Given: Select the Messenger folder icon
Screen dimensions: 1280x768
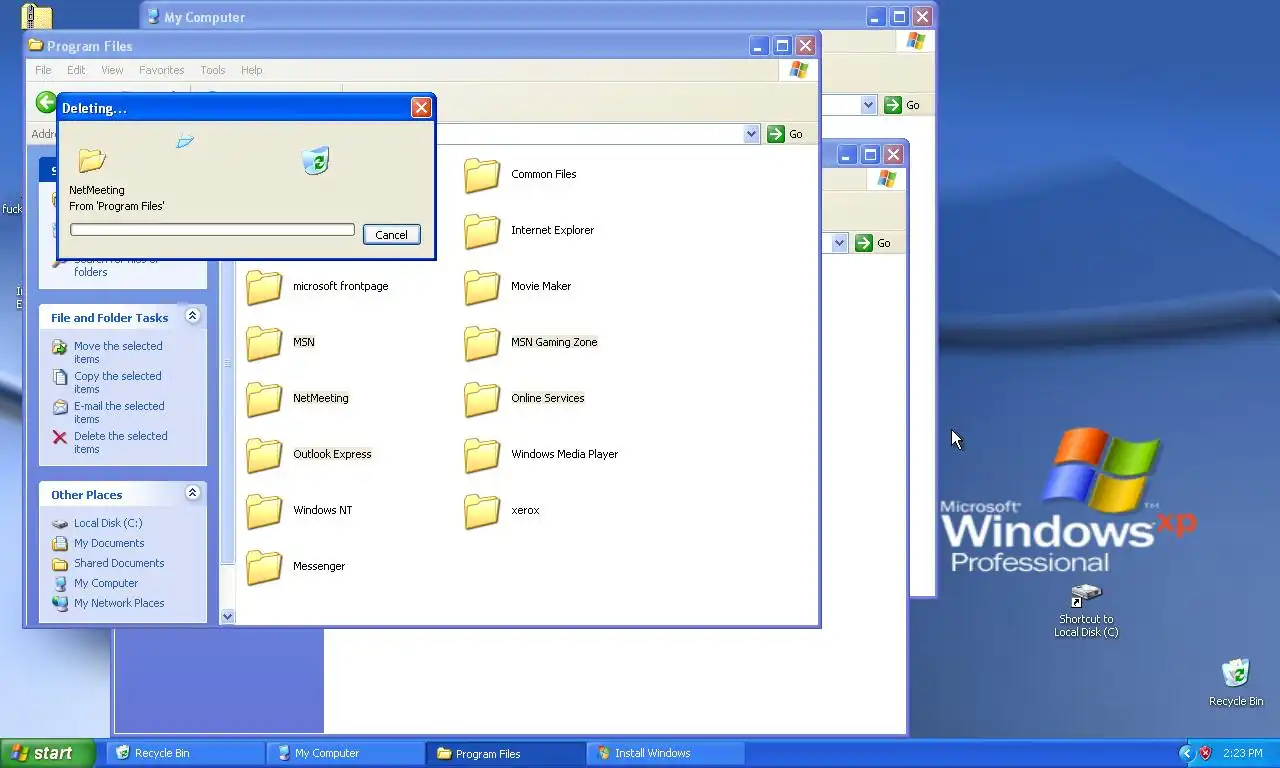Looking at the screenshot, I should [x=264, y=567].
